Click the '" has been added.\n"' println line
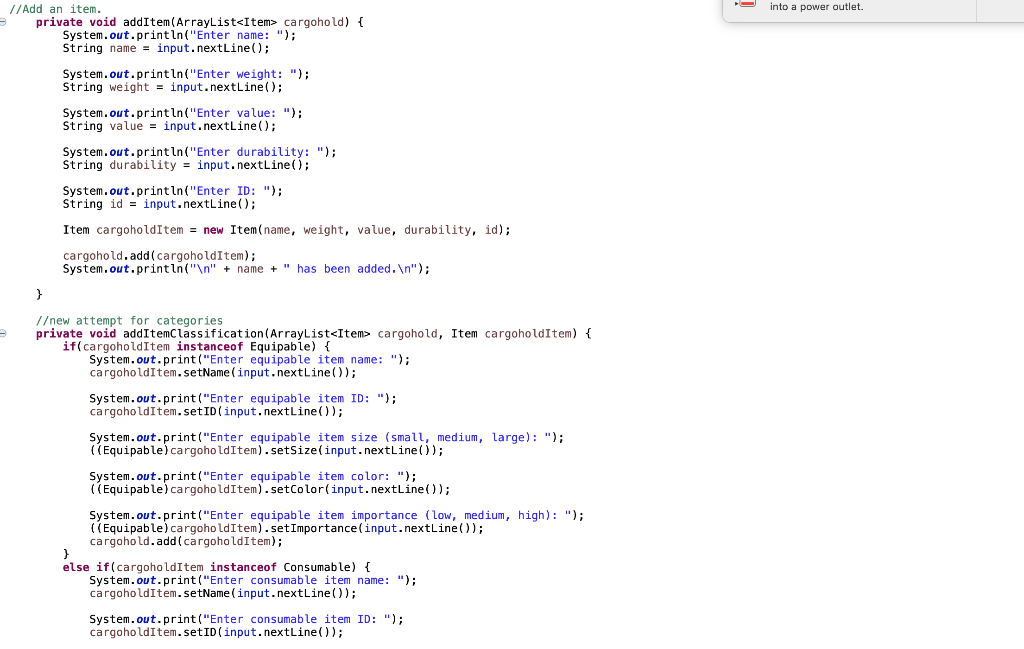1024x649 pixels. (x=246, y=269)
